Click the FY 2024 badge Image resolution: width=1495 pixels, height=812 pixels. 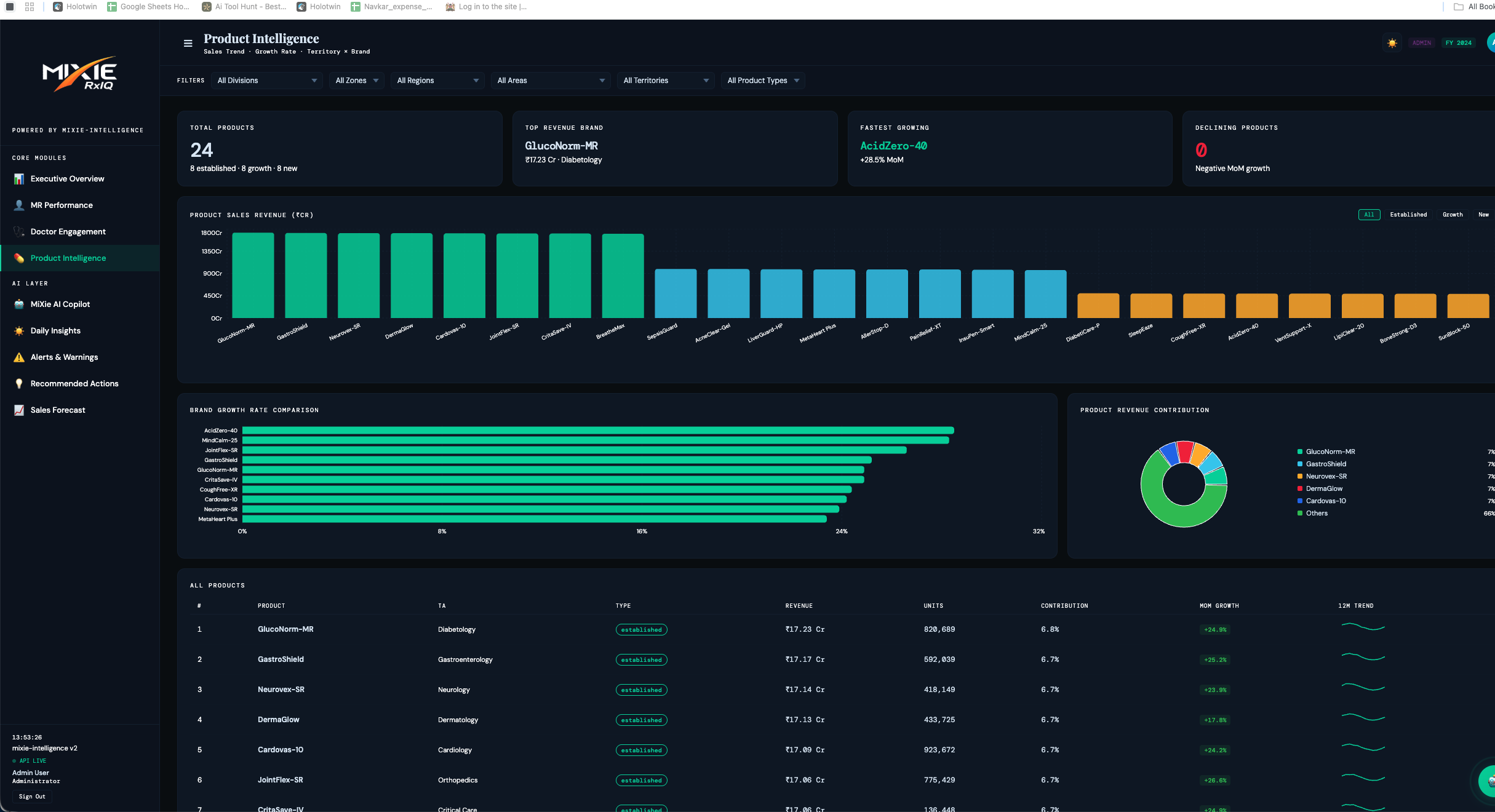pos(1459,42)
